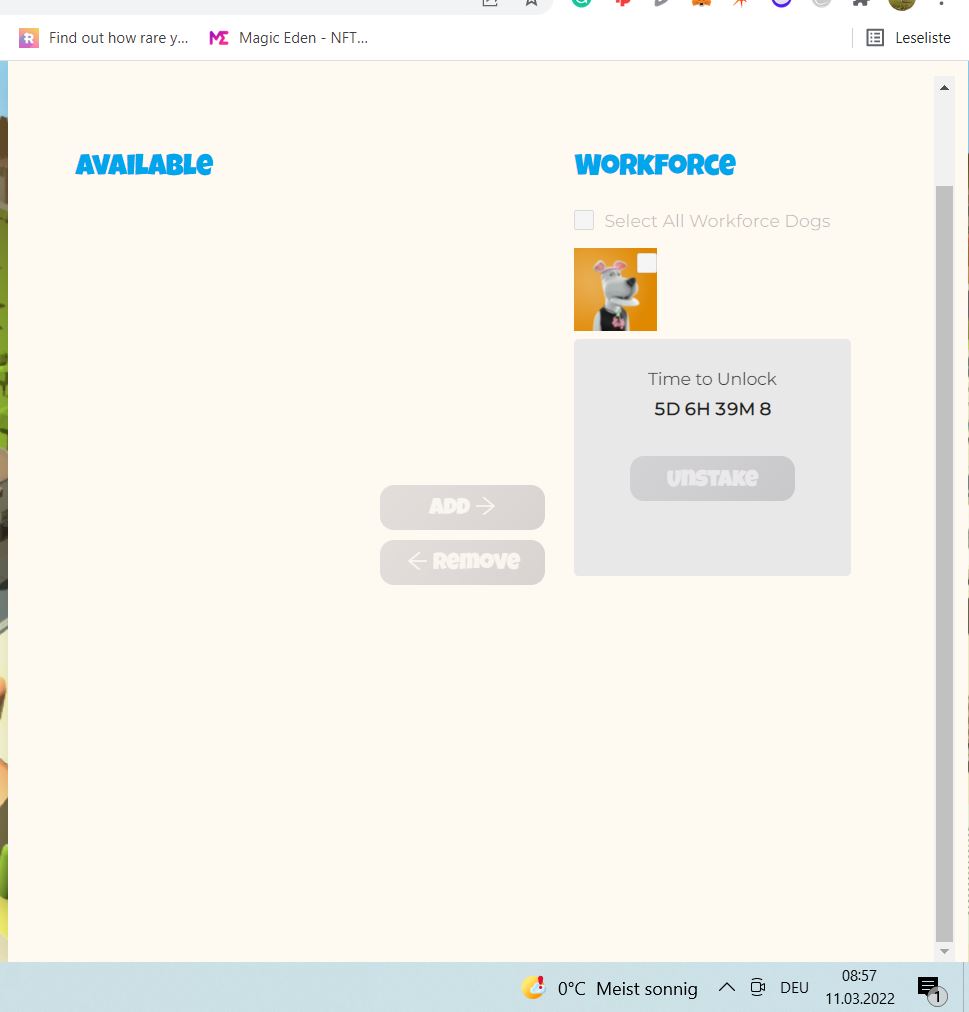Click the page scrollbar down arrow
This screenshot has height=1012, width=969.
point(944,951)
